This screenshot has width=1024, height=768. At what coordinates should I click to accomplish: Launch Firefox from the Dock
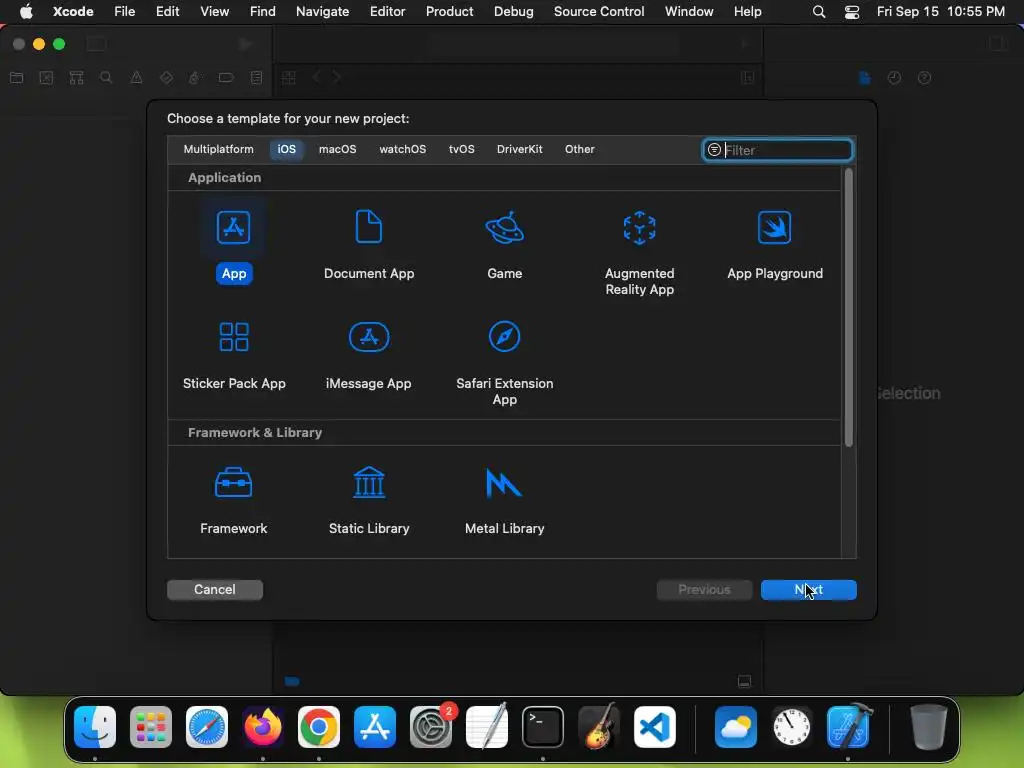tap(263, 727)
